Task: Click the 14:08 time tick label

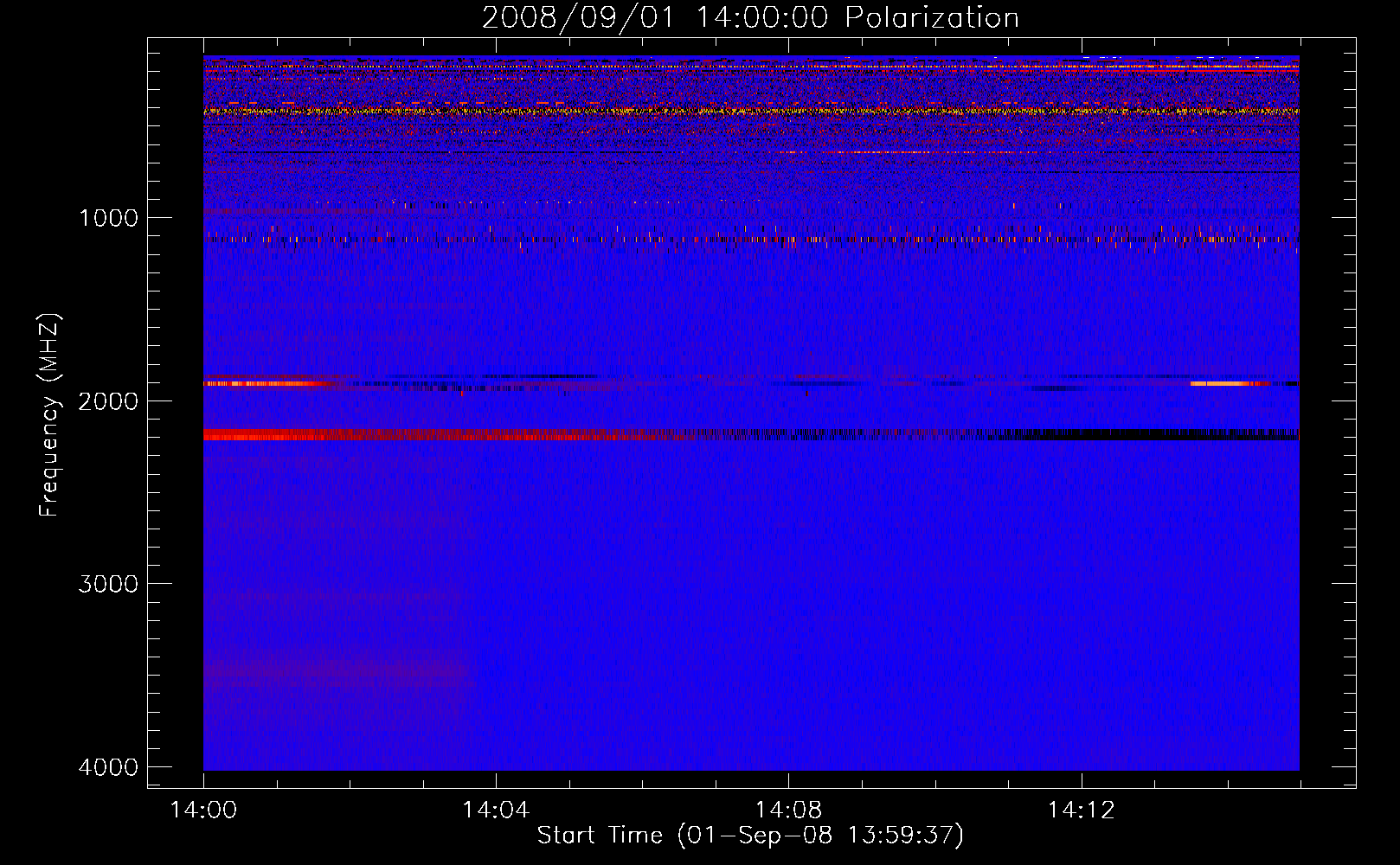Action: coord(788,811)
